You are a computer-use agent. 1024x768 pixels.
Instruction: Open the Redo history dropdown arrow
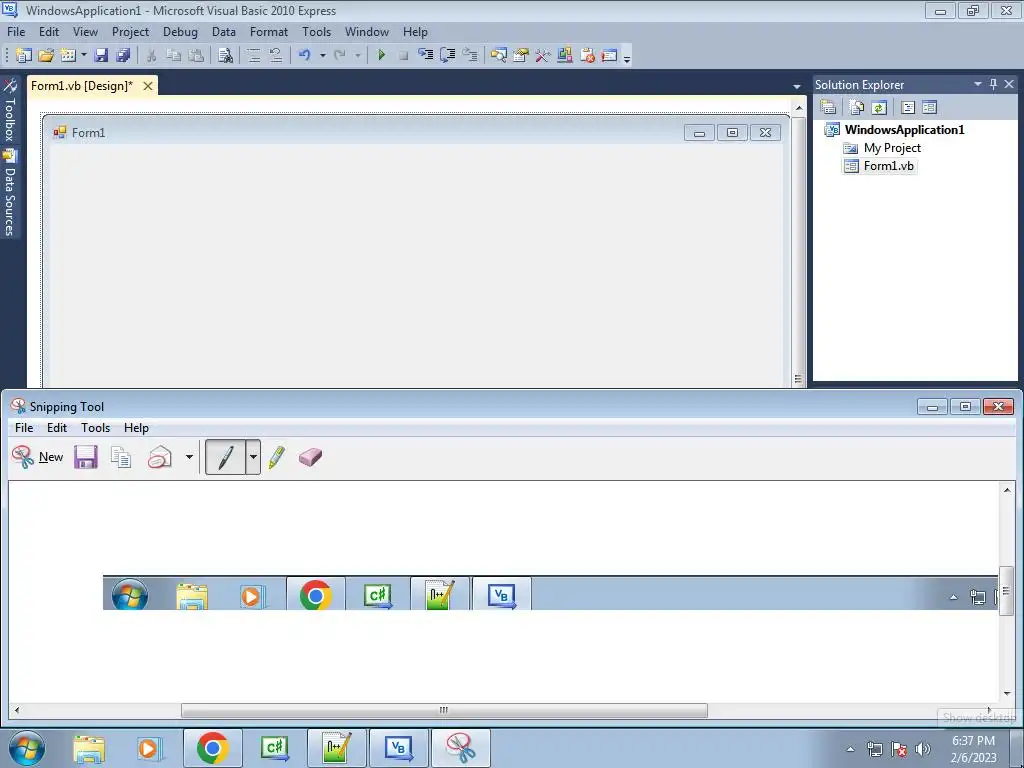pyautogui.click(x=357, y=56)
